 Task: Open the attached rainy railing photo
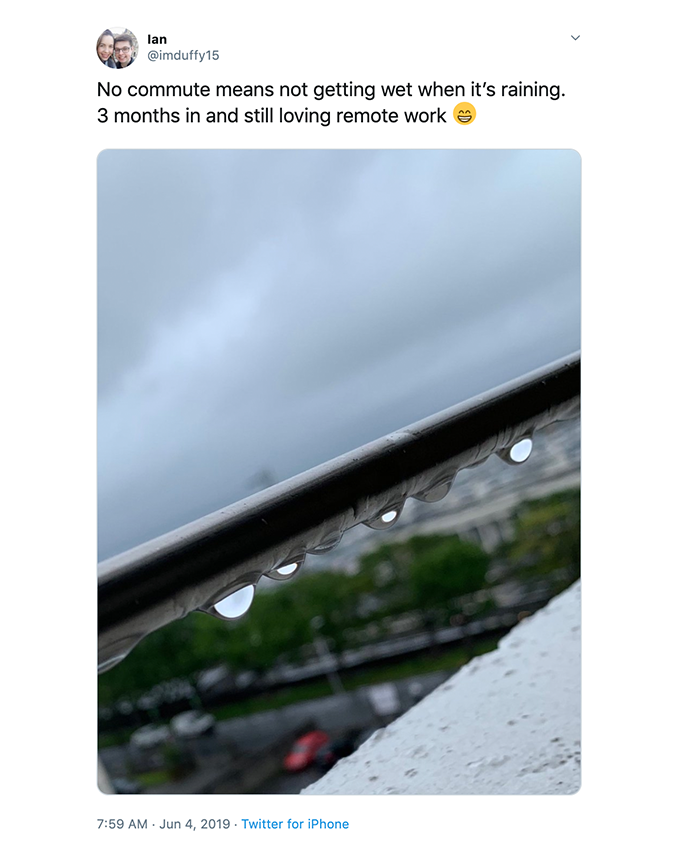(339, 472)
